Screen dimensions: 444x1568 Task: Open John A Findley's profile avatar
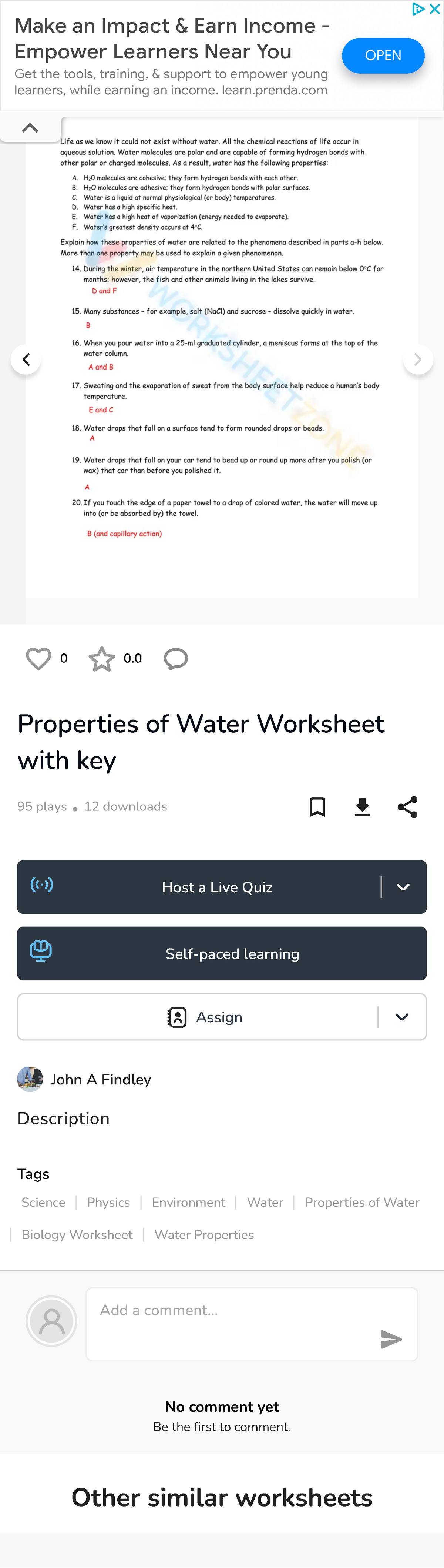click(x=30, y=1079)
